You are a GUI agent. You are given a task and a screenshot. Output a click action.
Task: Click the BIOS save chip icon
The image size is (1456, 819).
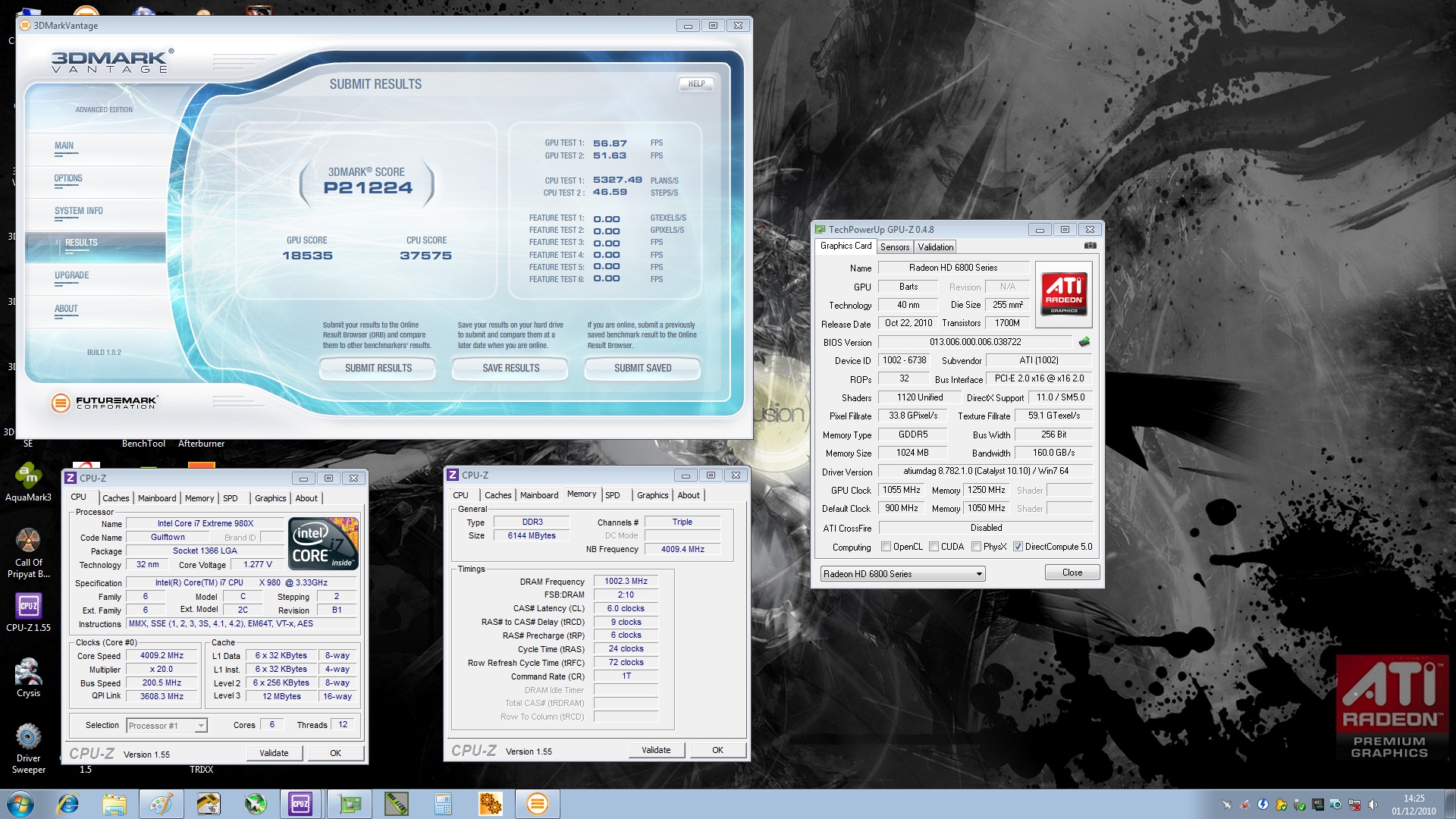pyautogui.click(x=1084, y=342)
